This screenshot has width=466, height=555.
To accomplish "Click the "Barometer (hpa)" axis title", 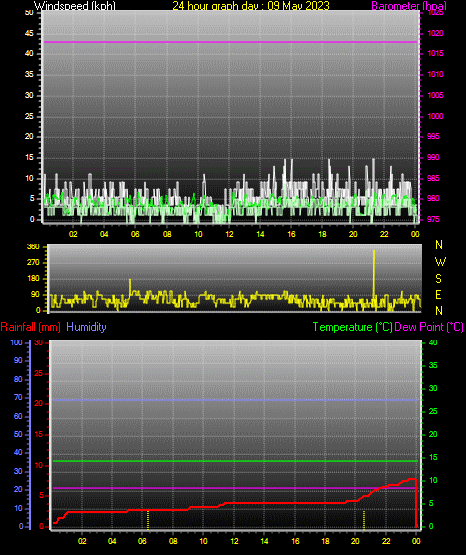I will point(409,6).
